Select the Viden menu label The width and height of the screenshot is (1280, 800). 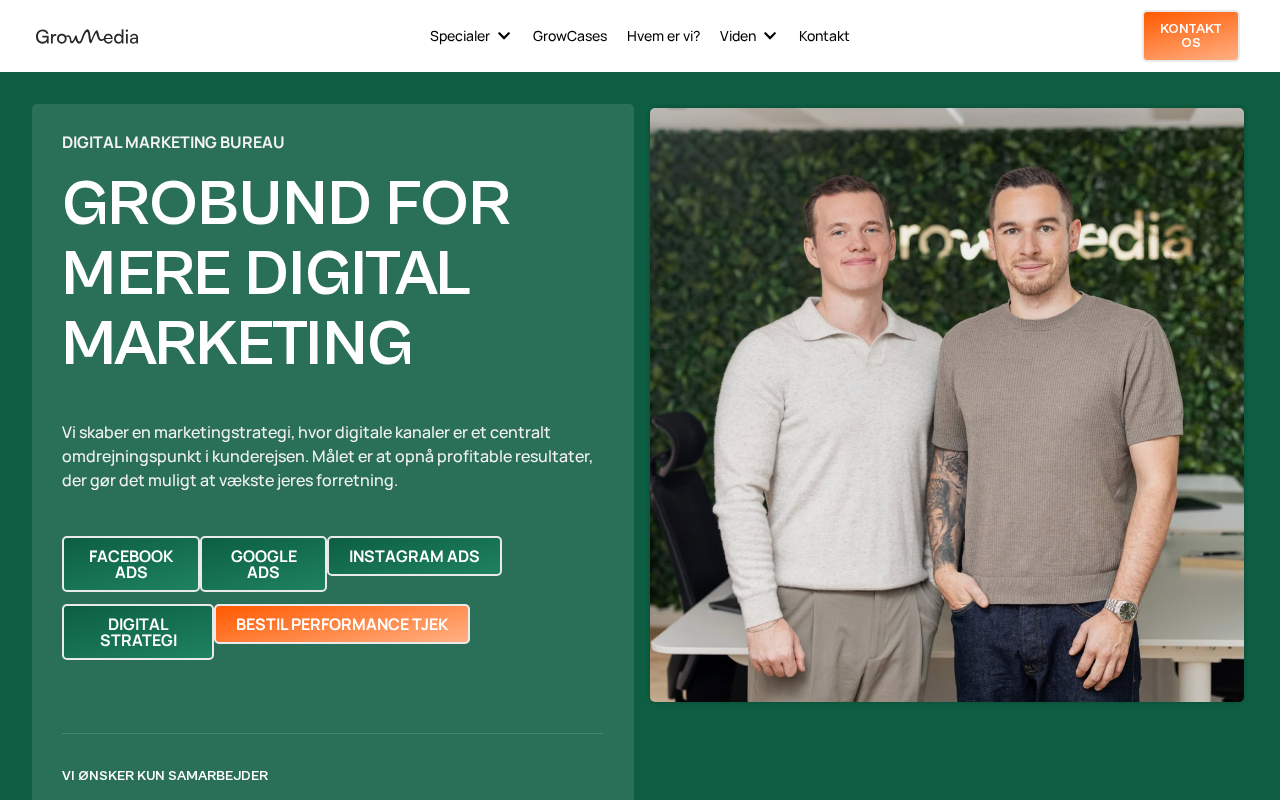click(x=738, y=36)
